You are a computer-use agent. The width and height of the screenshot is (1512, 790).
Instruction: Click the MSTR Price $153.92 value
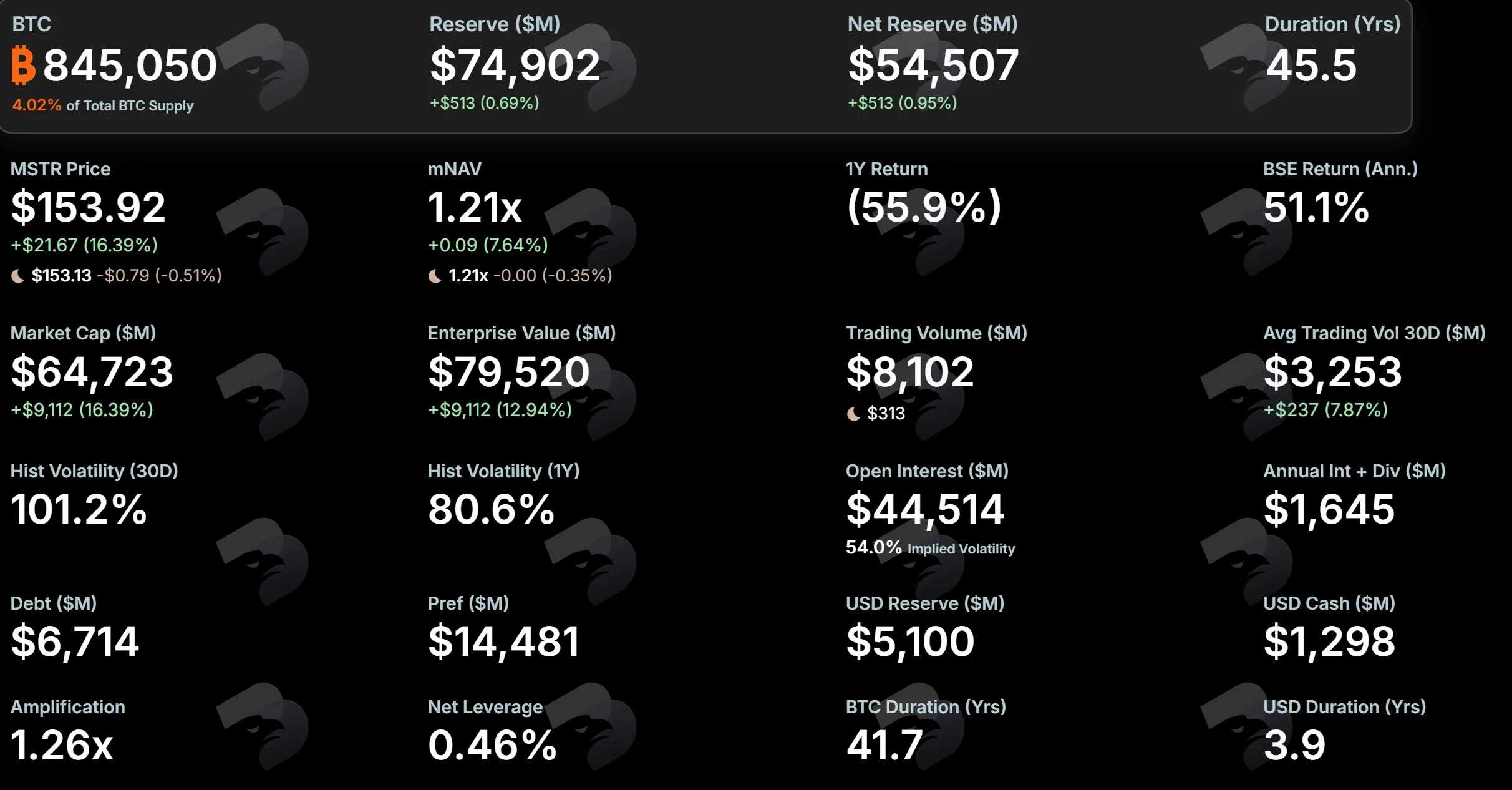click(x=88, y=207)
